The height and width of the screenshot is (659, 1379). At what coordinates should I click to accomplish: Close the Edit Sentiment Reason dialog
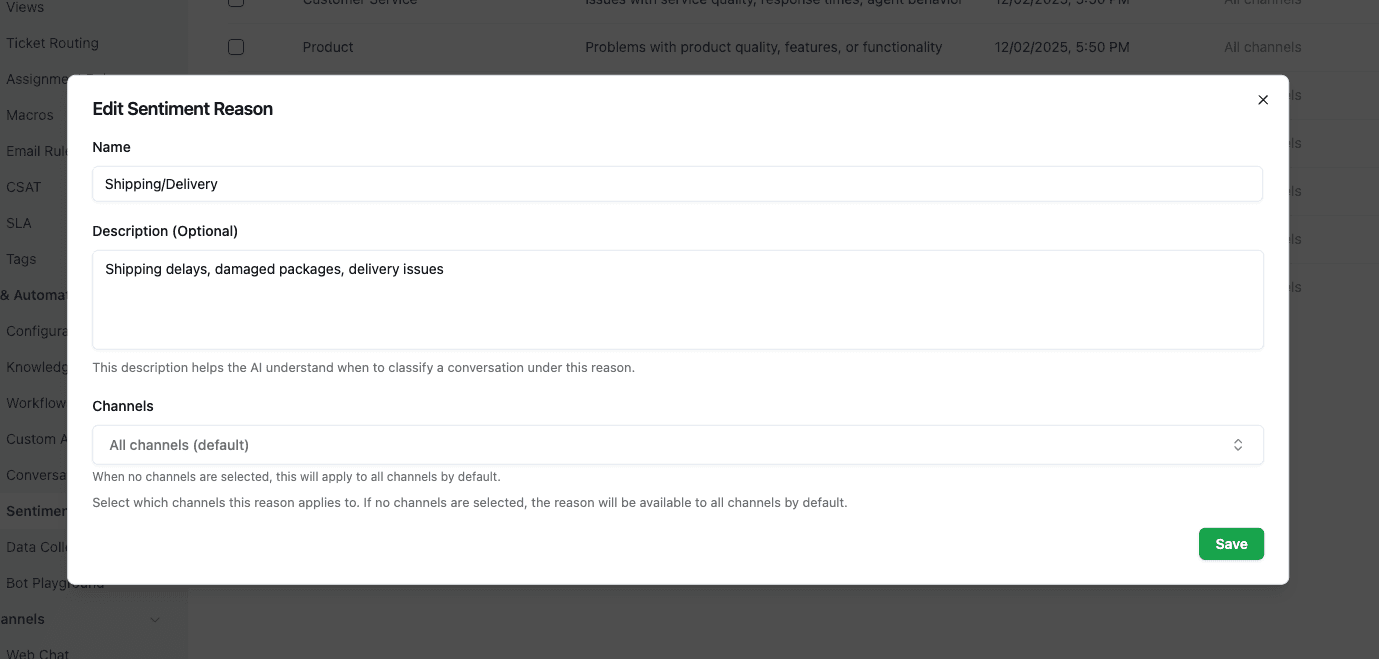(1263, 100)
